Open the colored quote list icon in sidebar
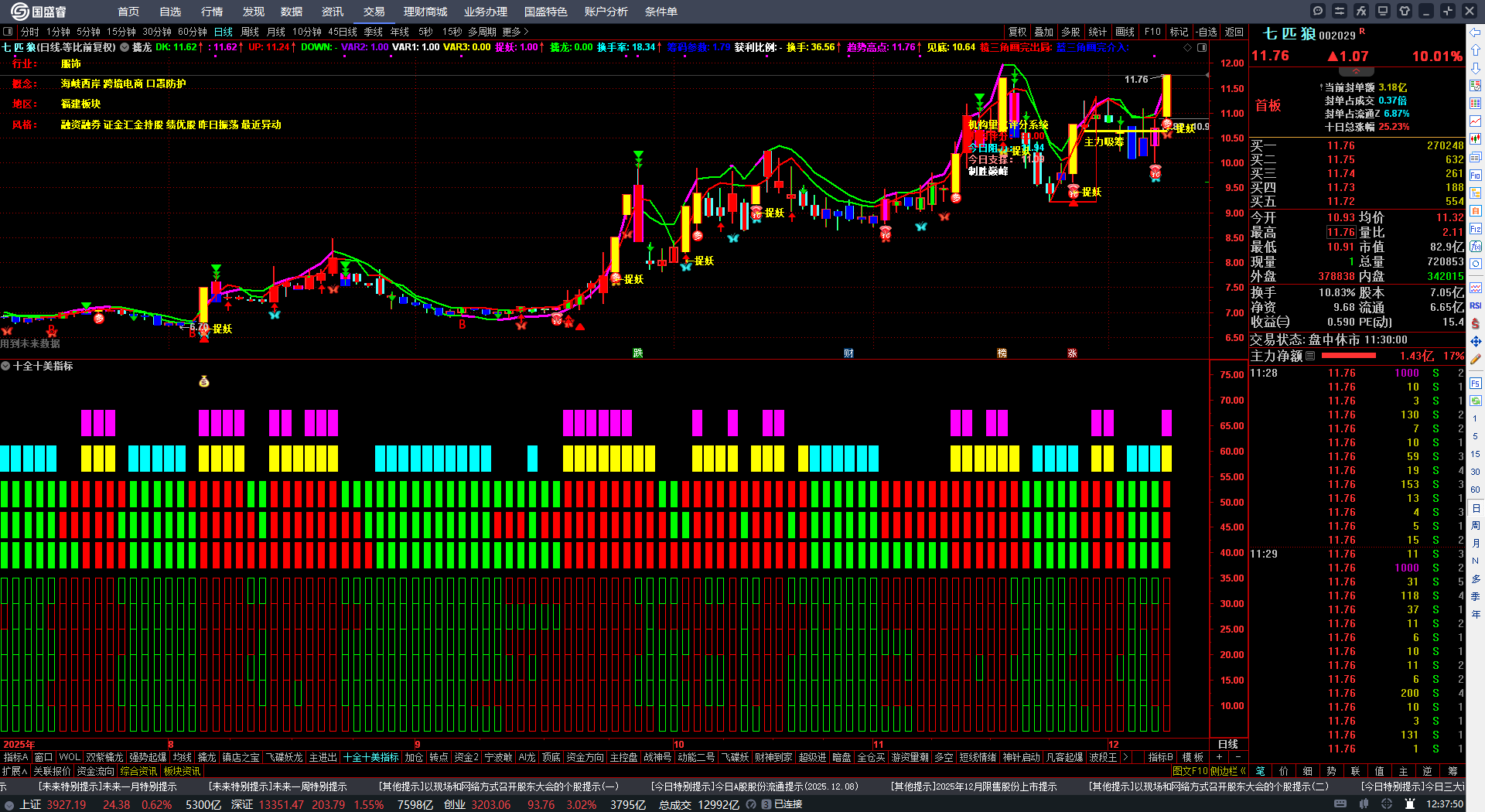Image resolution: width=1485 pixels, height=812 pixels. 1476,104
